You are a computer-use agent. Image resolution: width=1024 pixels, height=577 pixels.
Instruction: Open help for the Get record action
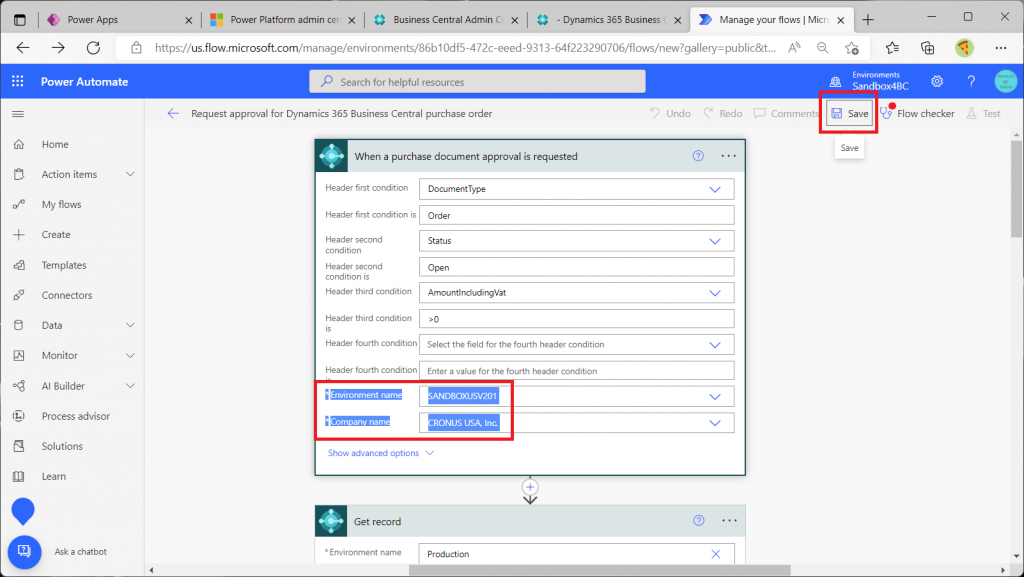click(699, 520)
